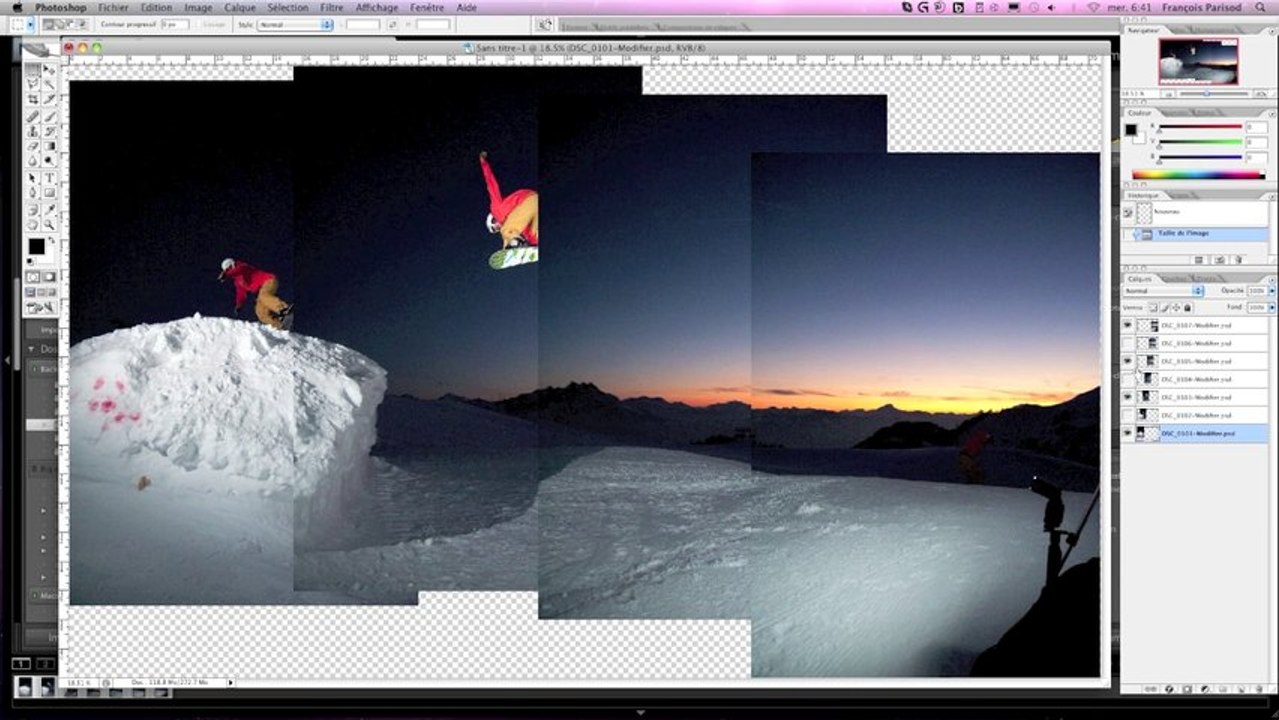Select the Rectangle shape tool

[x=50, y=192]
